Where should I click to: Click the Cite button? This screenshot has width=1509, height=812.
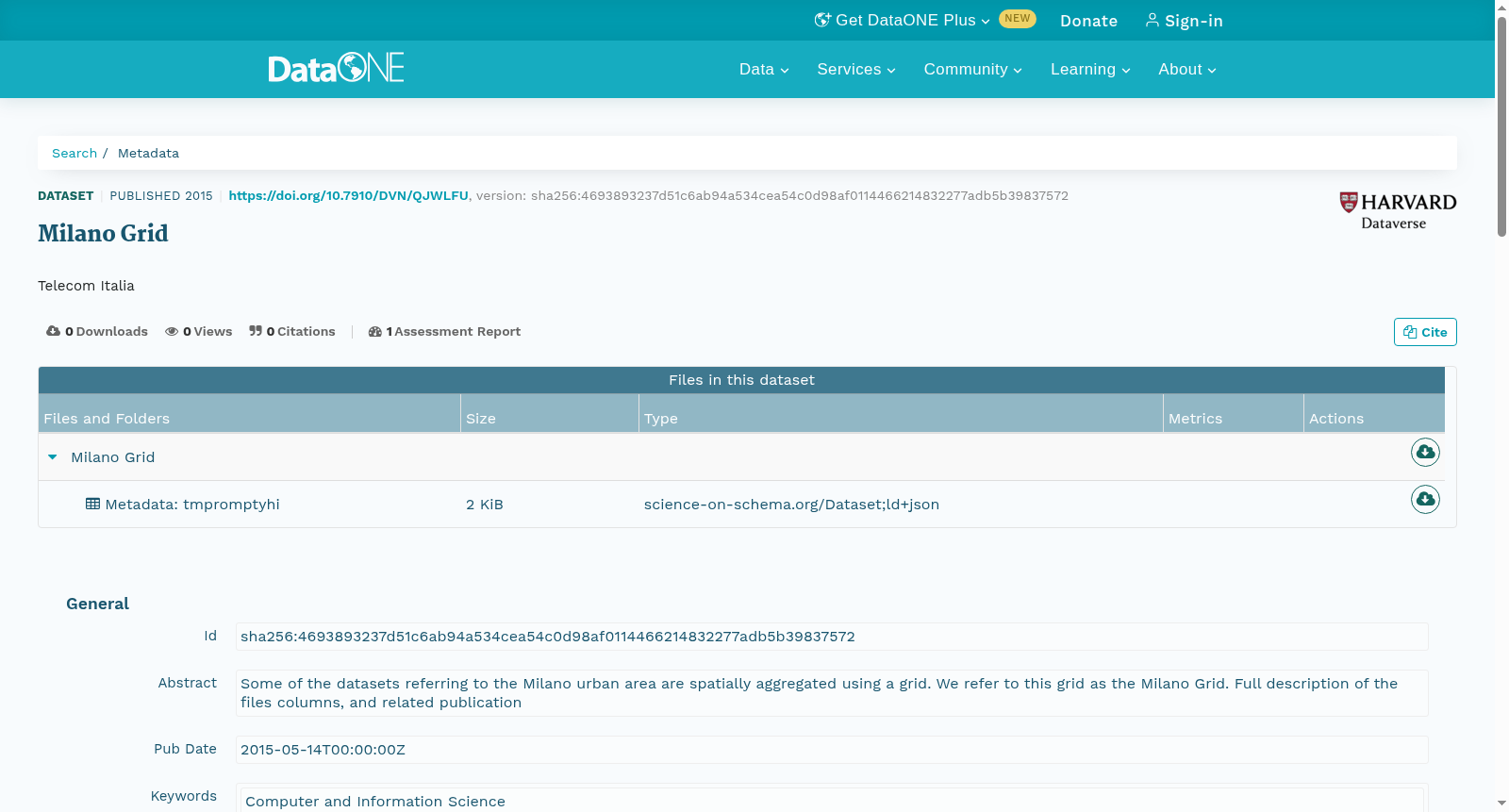1425,332
